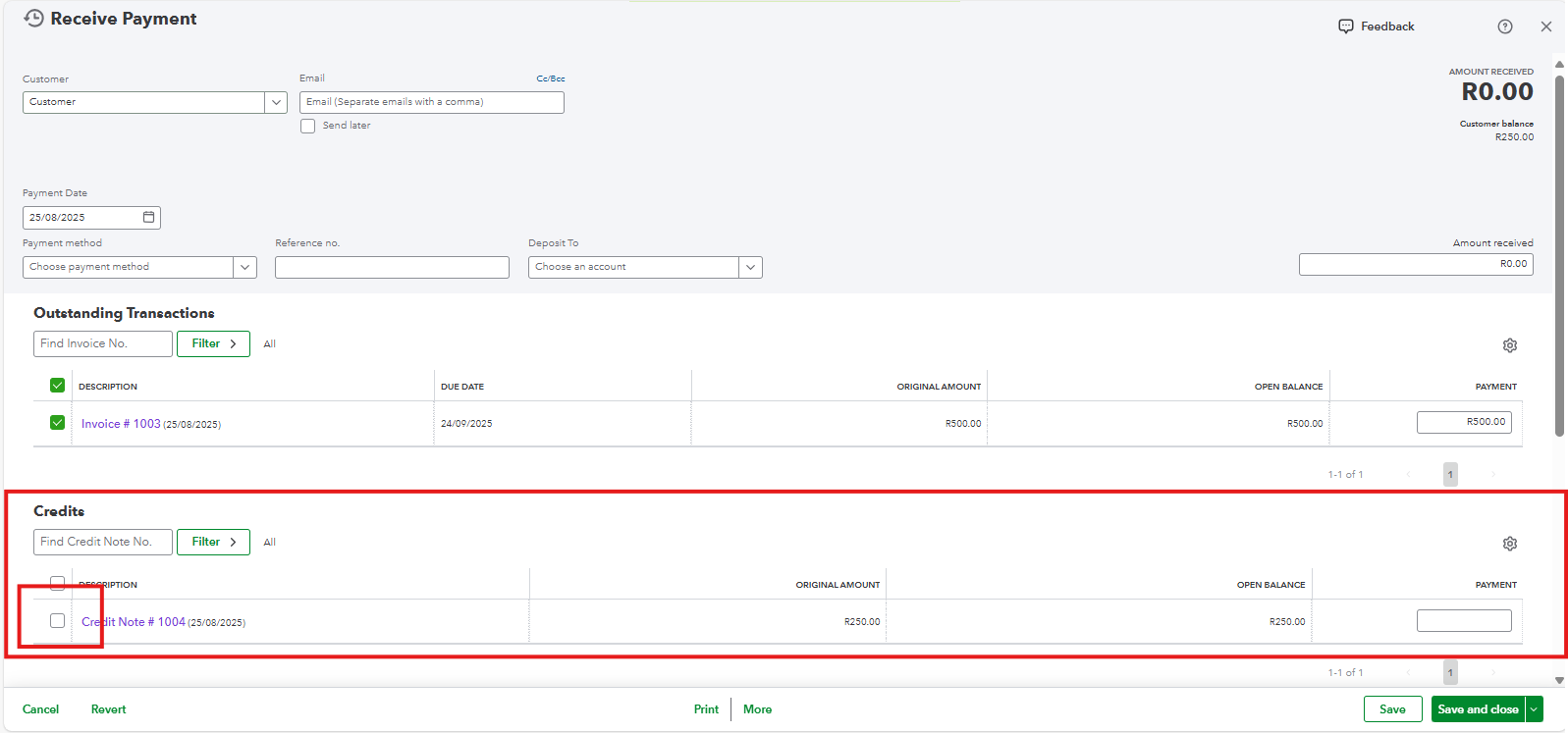Click the Find Invoice No. search field
The image size is (1568, 733).
click(x=103, y=343)
